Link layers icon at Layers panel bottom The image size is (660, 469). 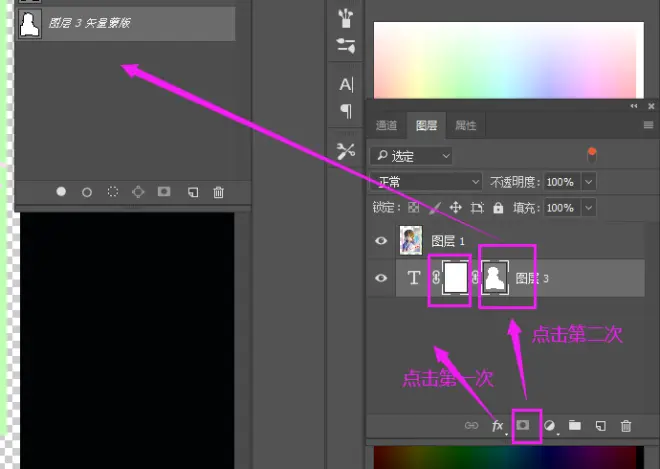pos(471,425)
